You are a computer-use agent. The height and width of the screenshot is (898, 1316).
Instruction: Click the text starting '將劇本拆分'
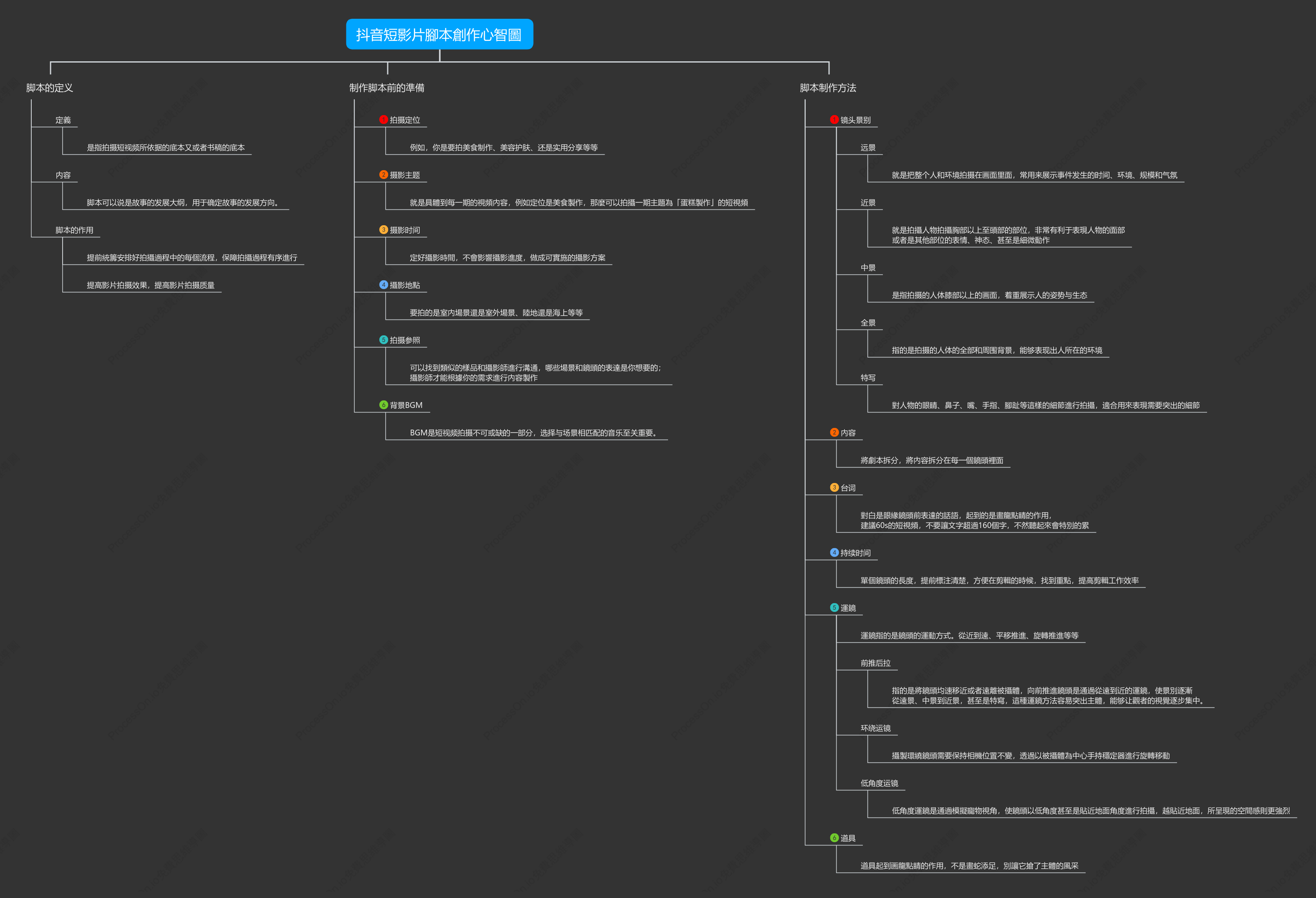[x=931, y=460]
